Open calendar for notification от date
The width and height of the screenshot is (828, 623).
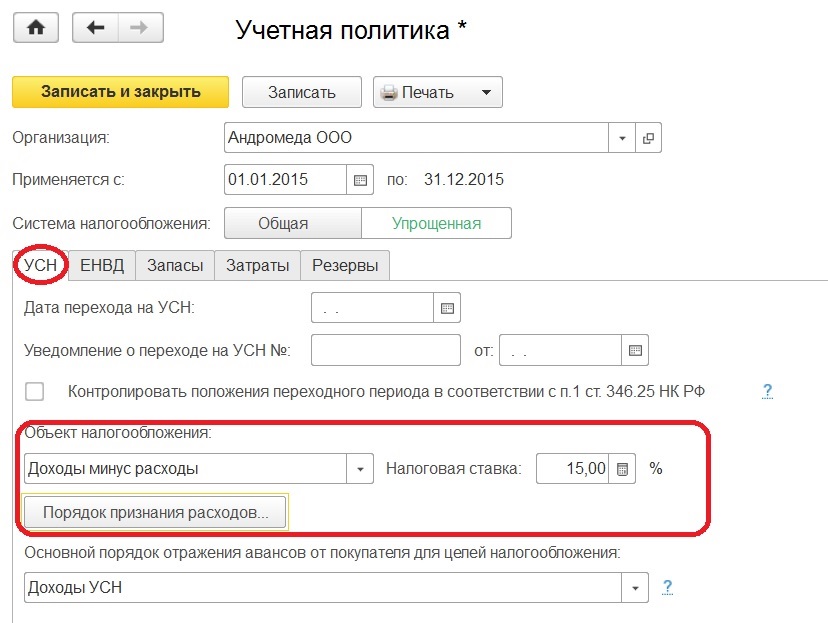point(635,350)
